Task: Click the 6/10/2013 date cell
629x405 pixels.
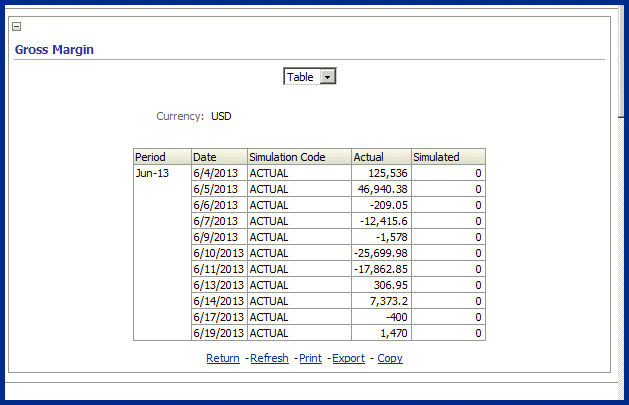Action: pyautogui.click(x=219, y=253)
